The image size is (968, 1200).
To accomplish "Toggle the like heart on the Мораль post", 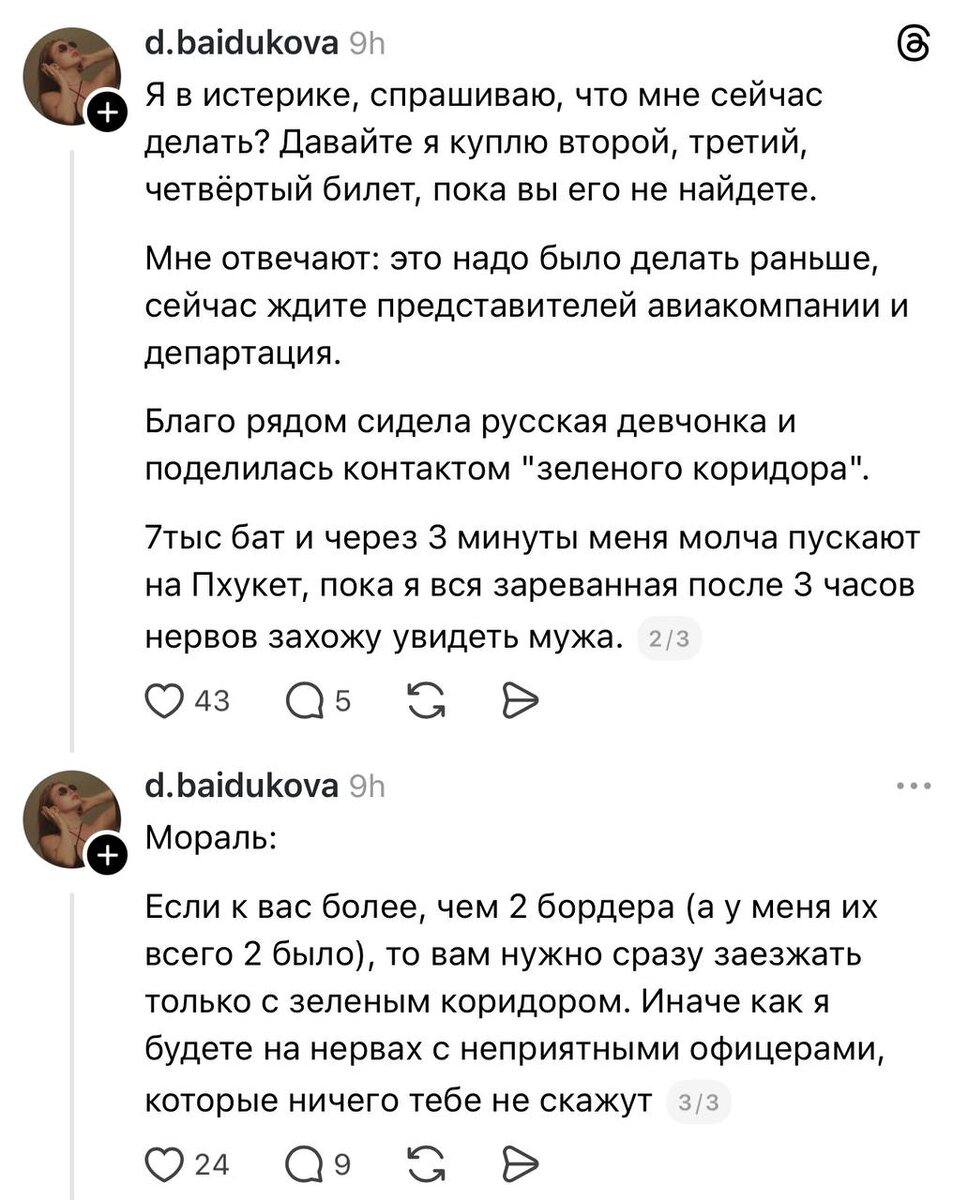I will (166, 1163).
